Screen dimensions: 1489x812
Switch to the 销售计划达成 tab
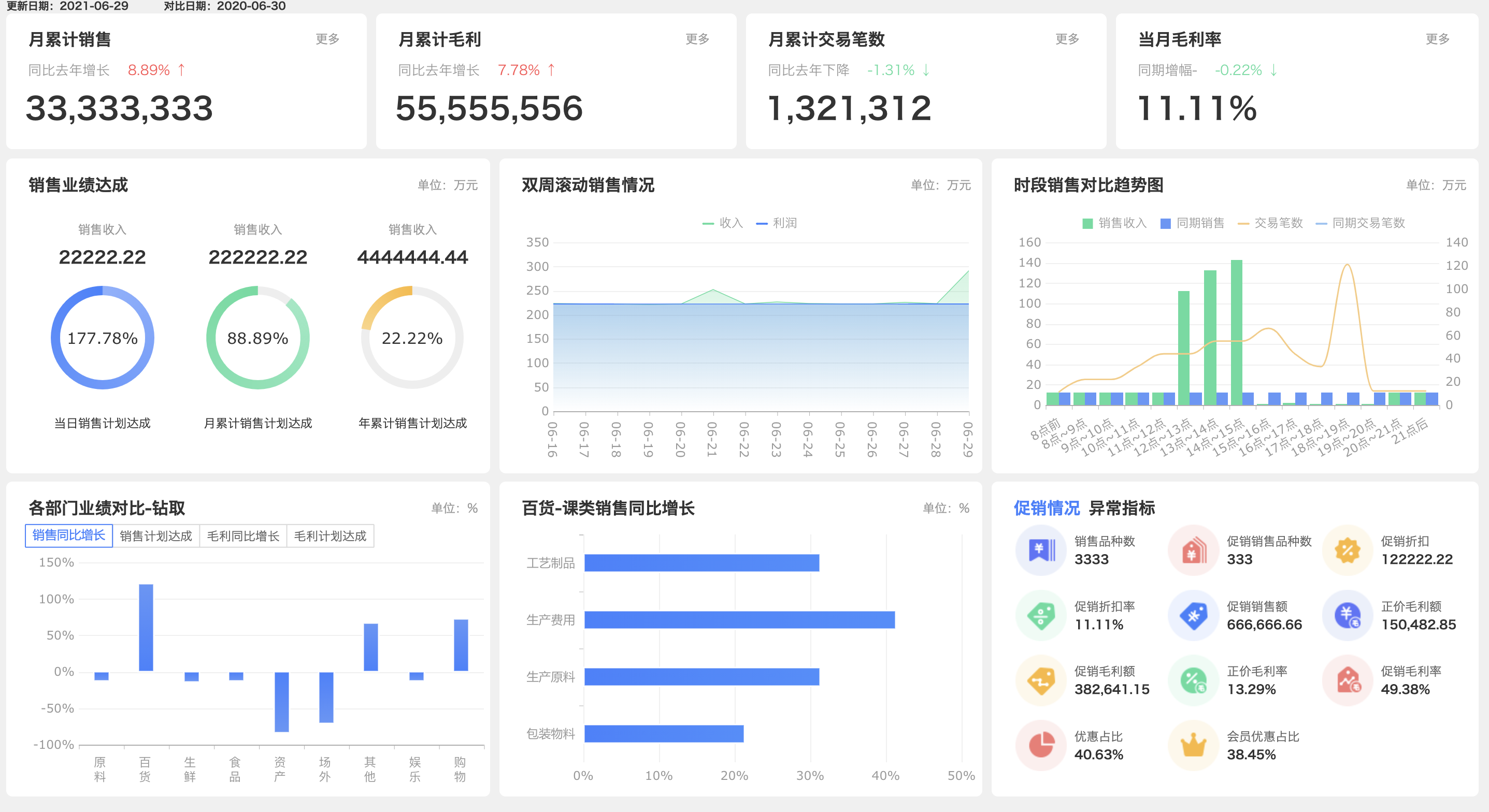point(155,536)
